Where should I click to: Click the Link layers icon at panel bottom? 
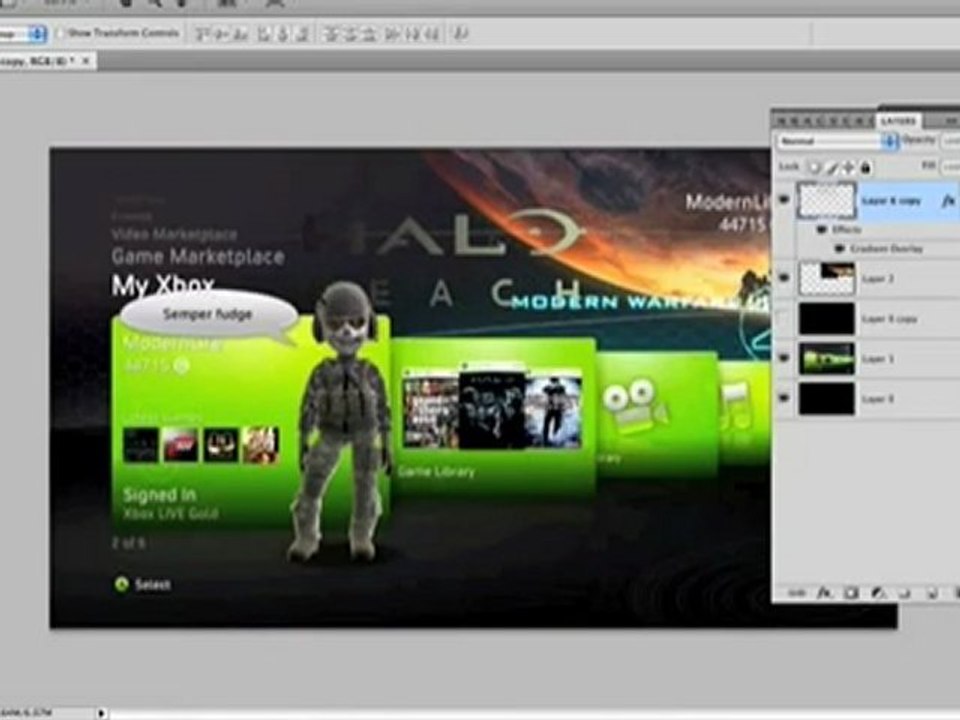796,593
